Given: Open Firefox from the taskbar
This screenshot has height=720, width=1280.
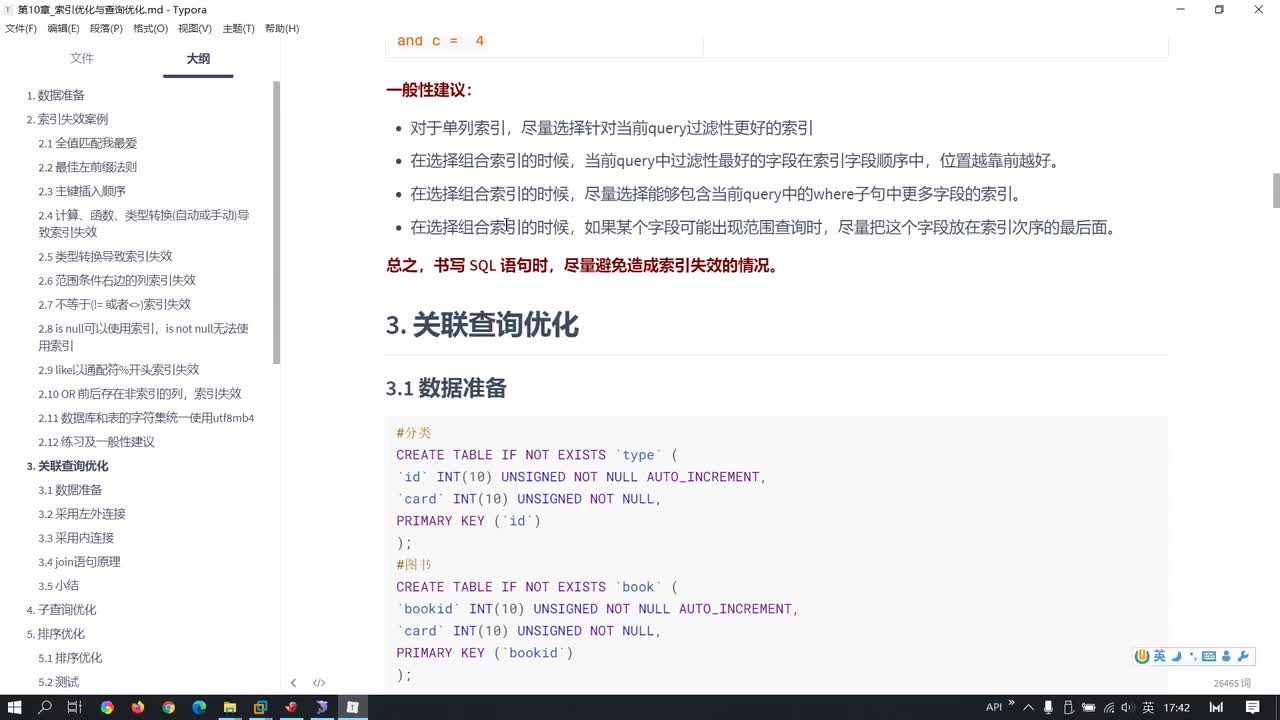Looking at the screenshot, I should click(137, 707).
